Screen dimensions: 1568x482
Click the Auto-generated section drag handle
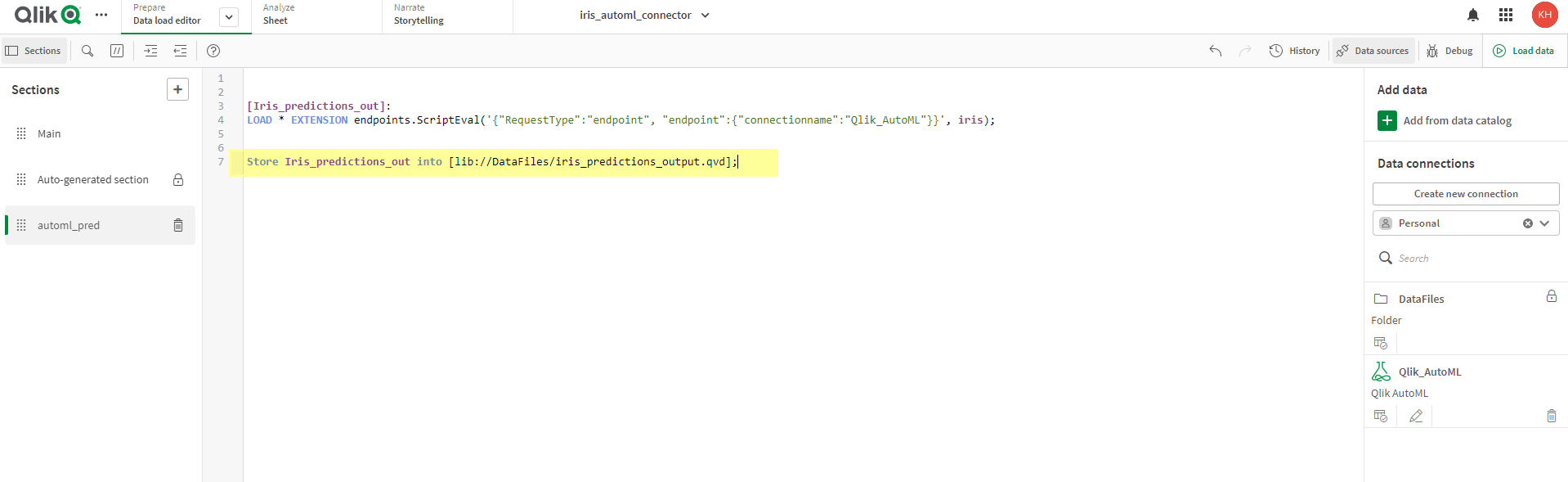coord(21,179)
